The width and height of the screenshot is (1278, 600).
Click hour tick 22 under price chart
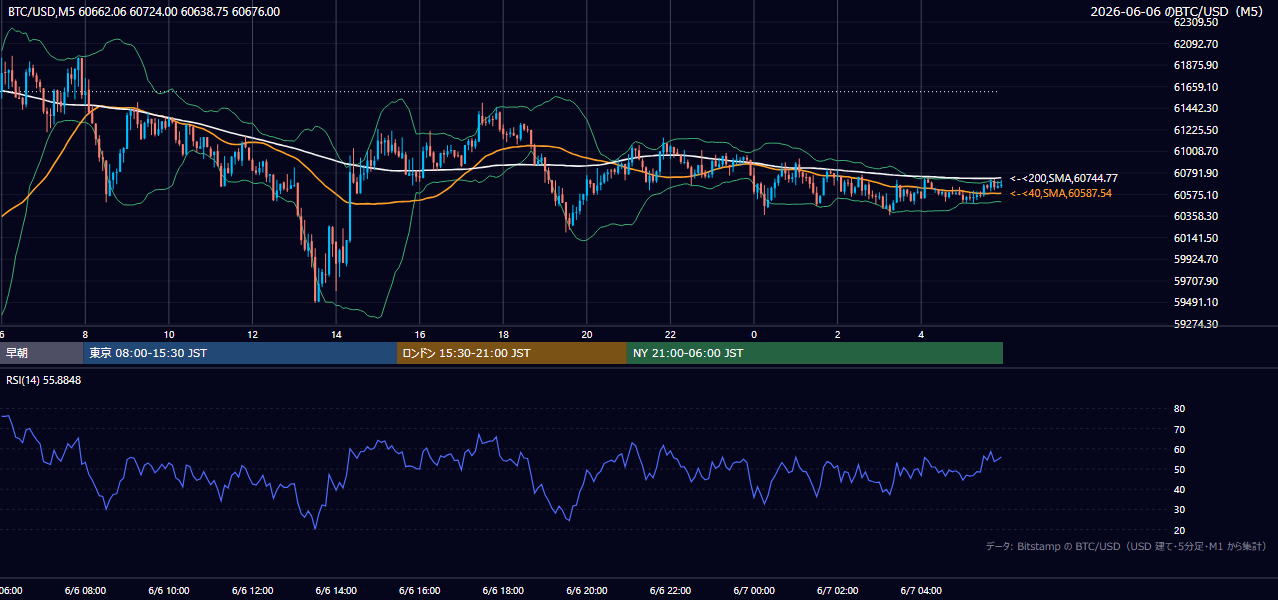(670, 334)
